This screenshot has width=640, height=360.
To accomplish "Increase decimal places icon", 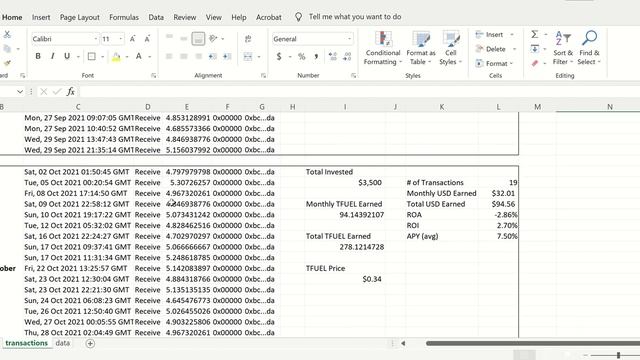I will click(x=333, y=56).
